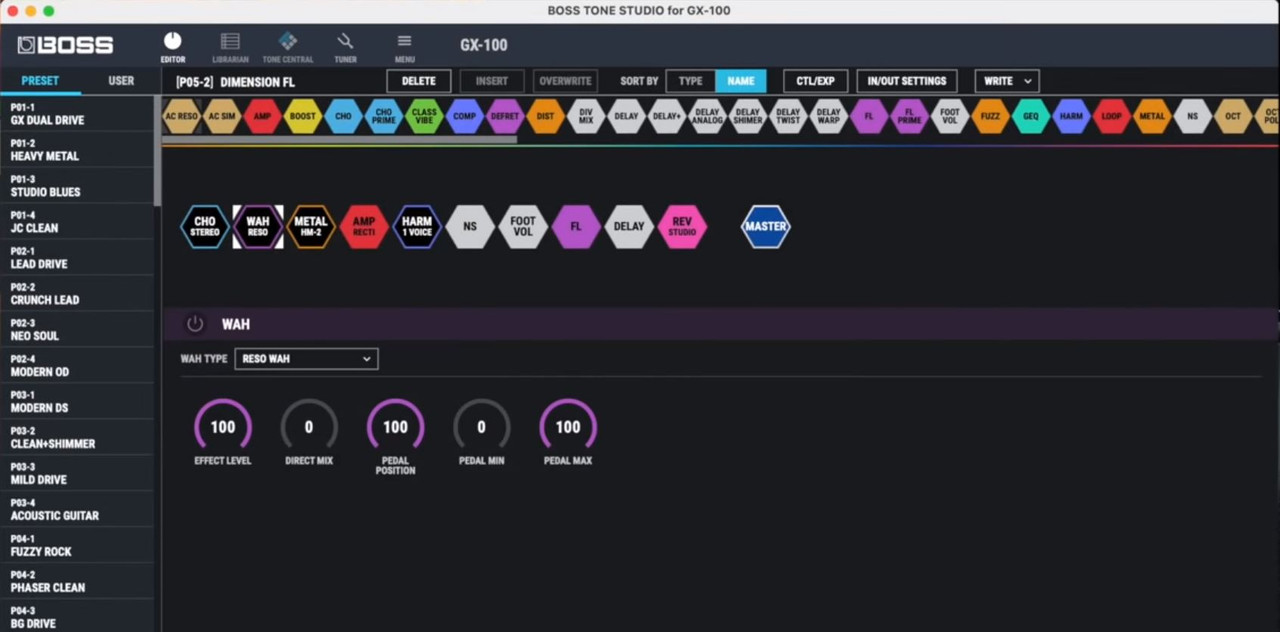
Task: Sort effects by TYPE
Action: pyautogui.click(x=690, y=81)
